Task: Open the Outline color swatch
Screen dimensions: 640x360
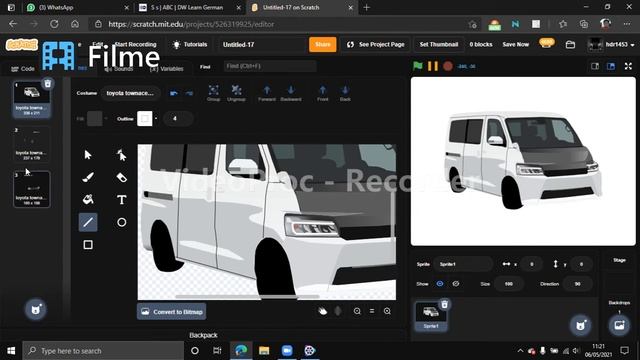Action: pyautogui.click(x=144, y=119)
